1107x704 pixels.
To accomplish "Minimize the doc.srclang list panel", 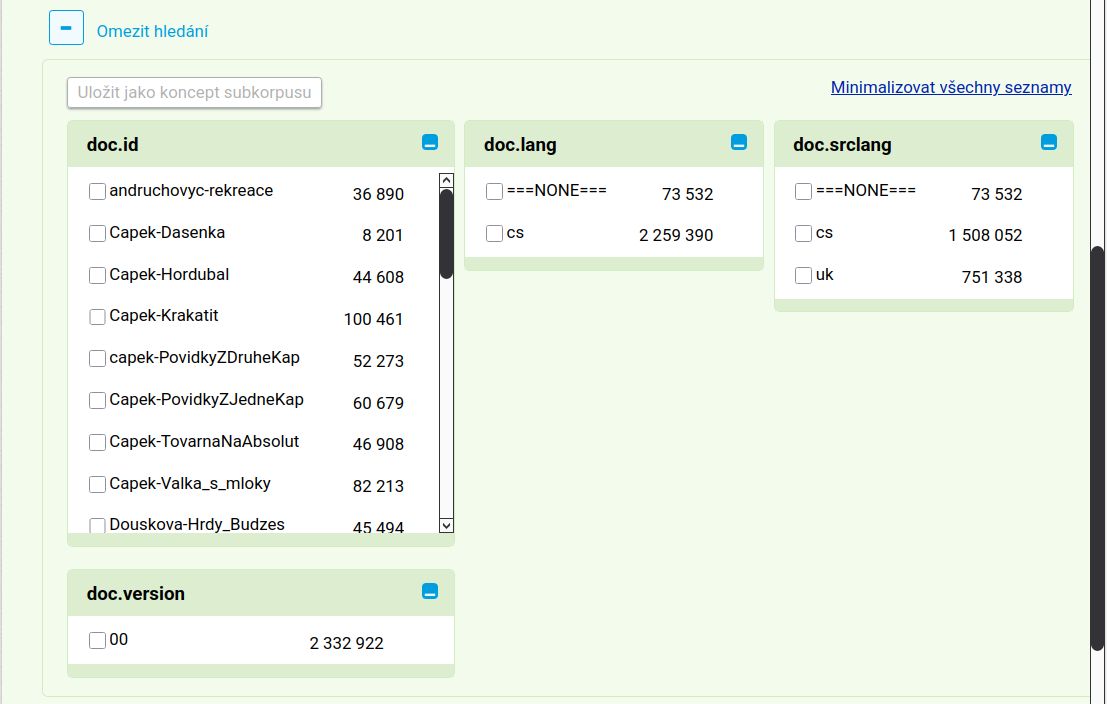I will pyautogui.click(x=1049, y=143).
